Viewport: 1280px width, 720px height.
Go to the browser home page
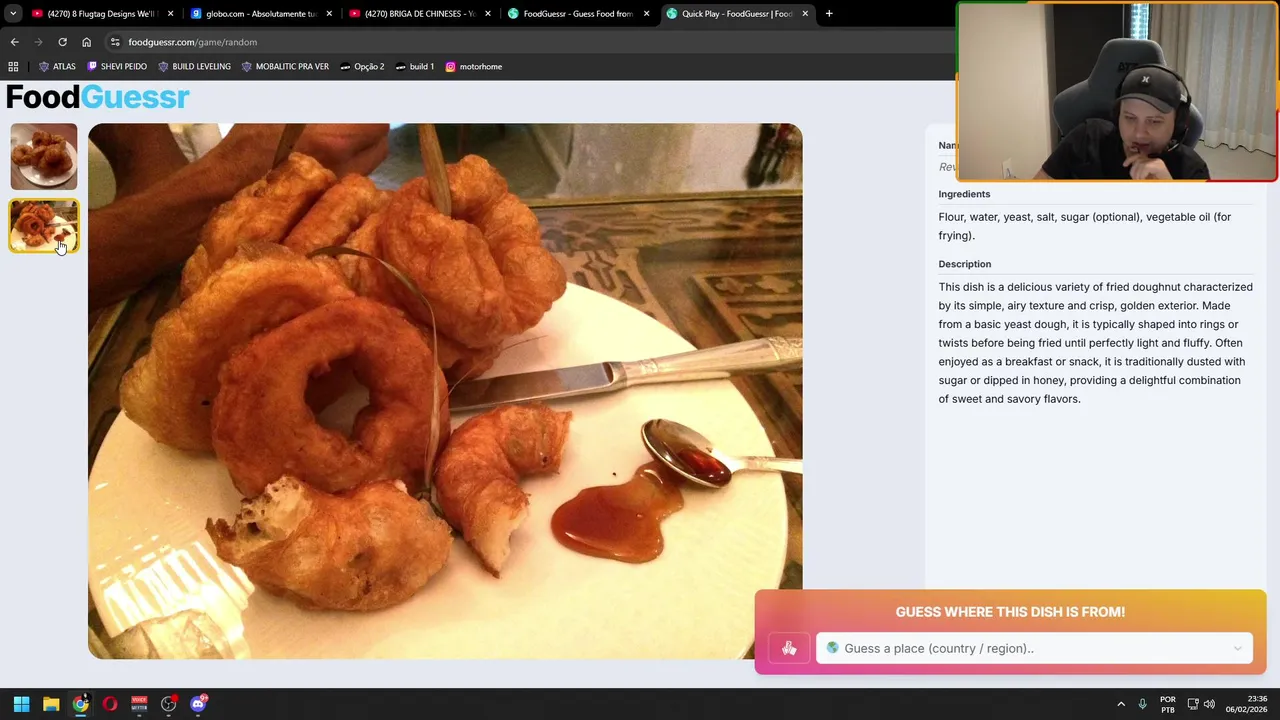click(x=86, y=42)
